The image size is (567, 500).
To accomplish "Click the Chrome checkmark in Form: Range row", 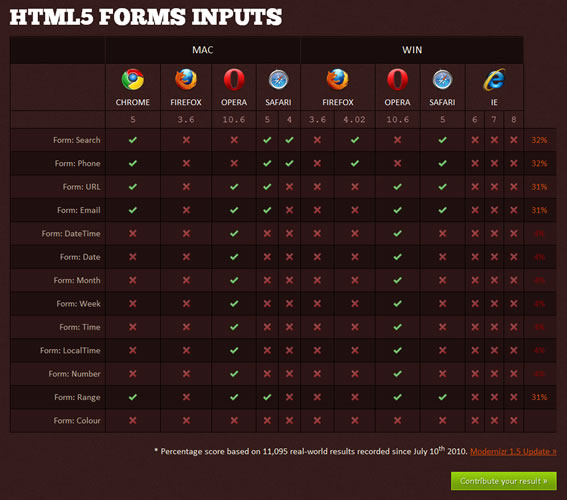I will 133,397.
